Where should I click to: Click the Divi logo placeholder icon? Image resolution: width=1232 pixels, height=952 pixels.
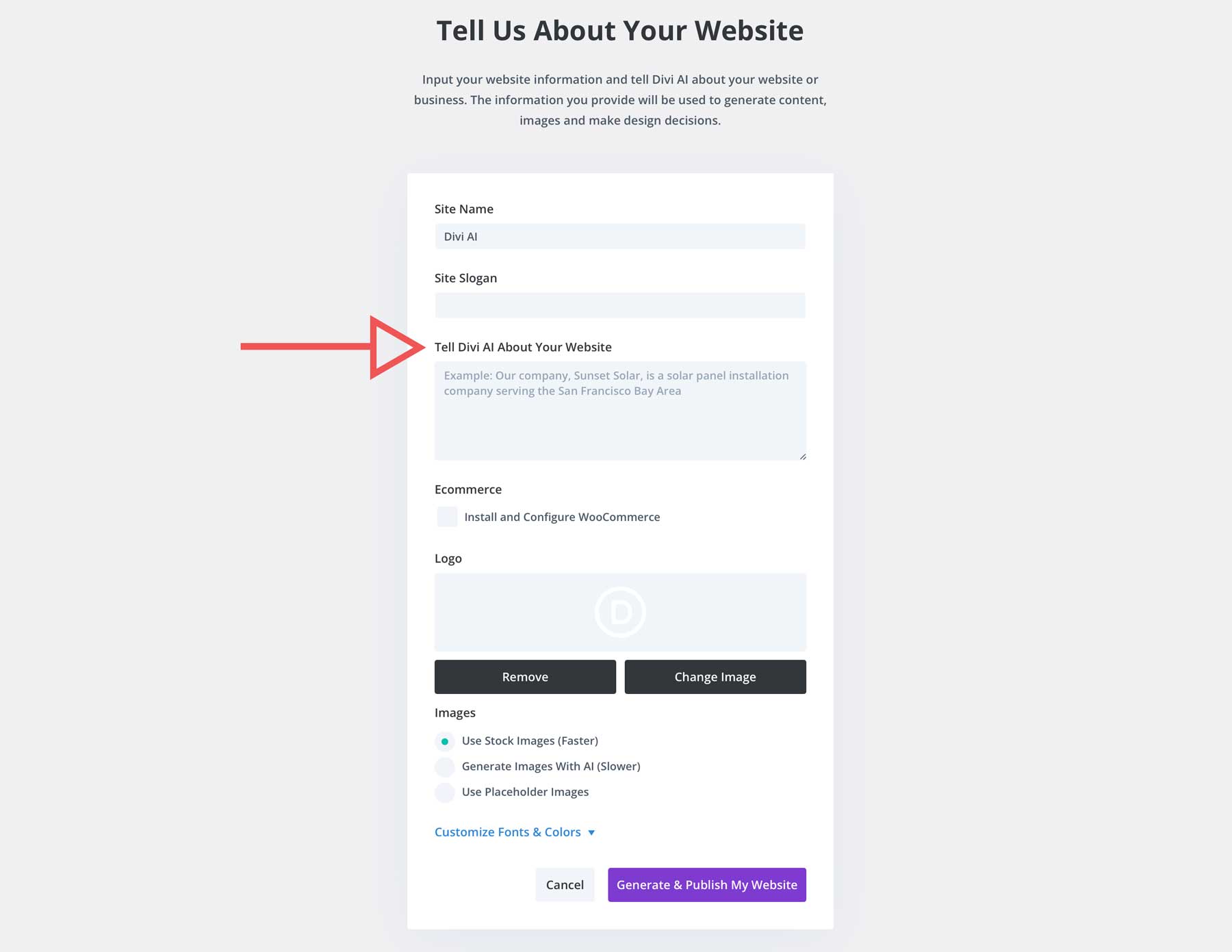click(x=620, y=613)
